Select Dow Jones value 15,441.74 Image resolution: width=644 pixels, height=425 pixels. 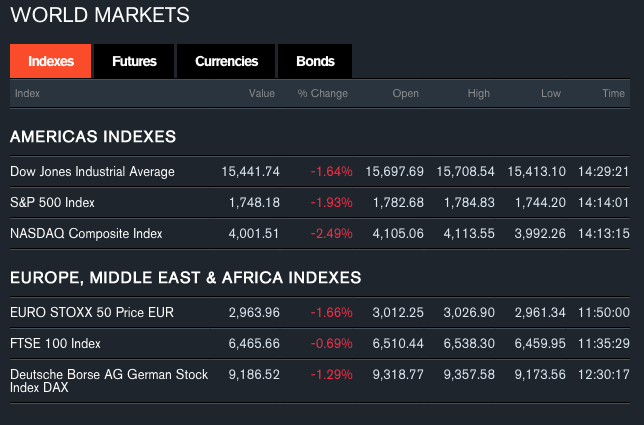click(251, 172)
